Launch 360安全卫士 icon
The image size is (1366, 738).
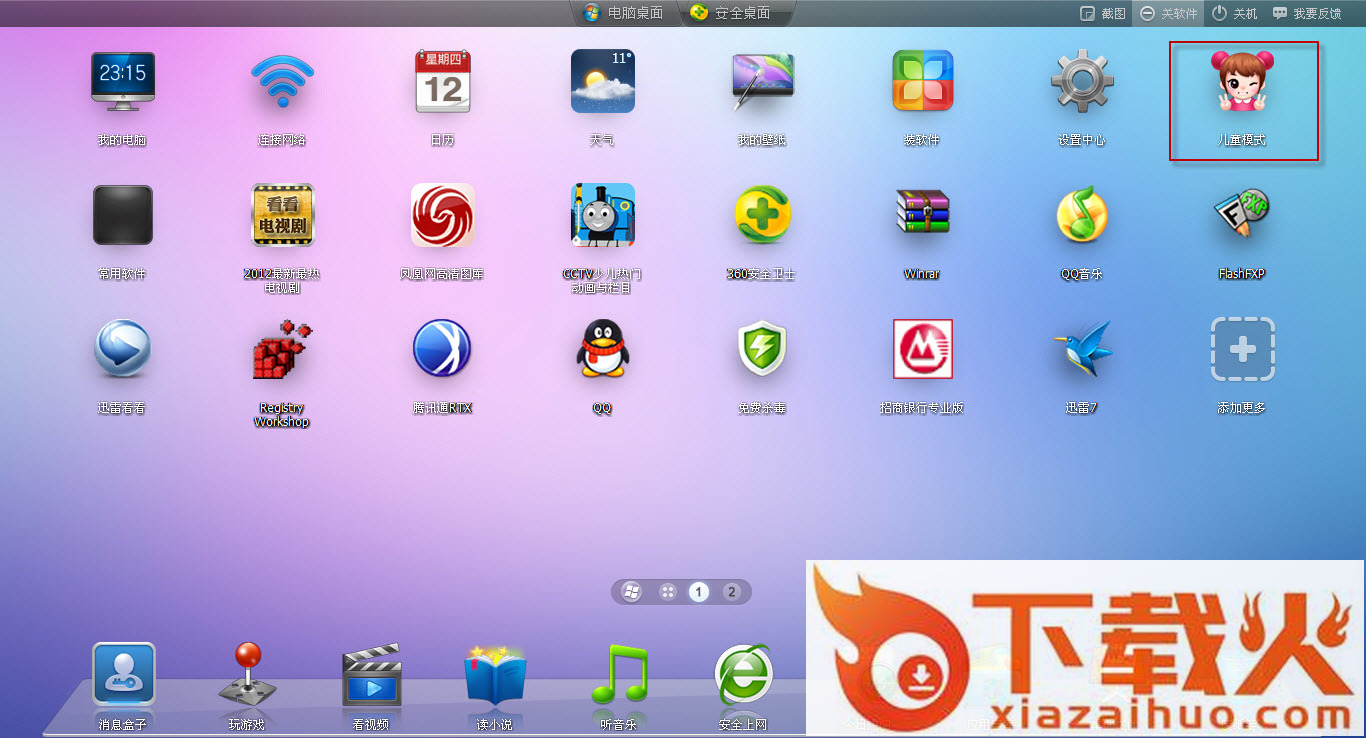click(x=762, y=215)
